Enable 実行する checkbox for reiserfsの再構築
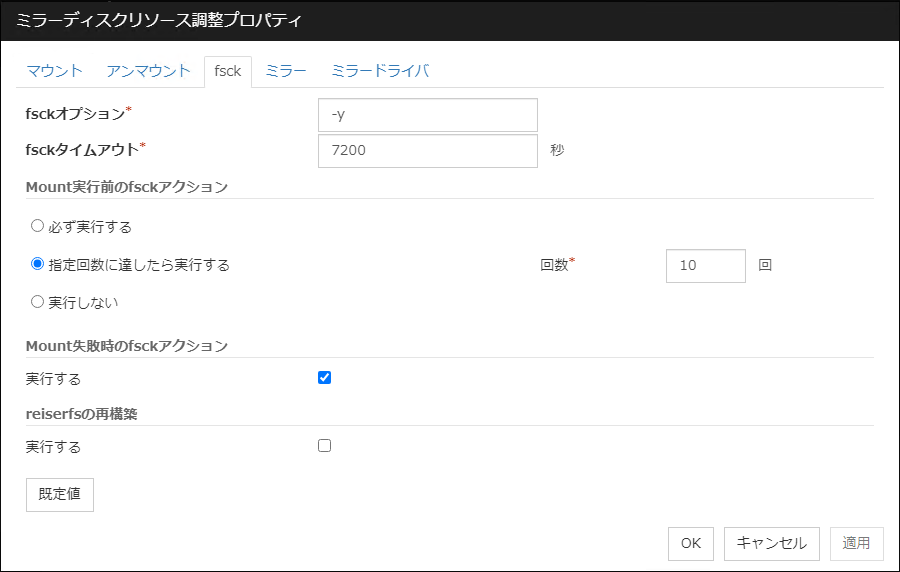This screenshot has width=900, height=572. tap(324, 446)
